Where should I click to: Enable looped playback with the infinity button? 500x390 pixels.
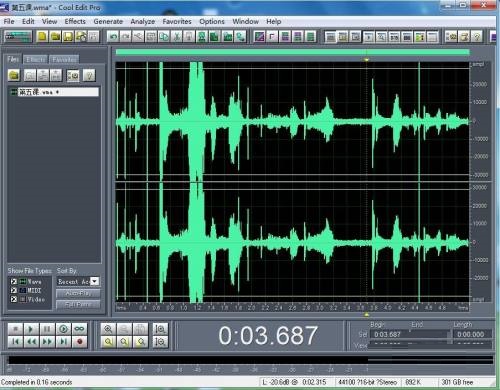tap(79, 329)
